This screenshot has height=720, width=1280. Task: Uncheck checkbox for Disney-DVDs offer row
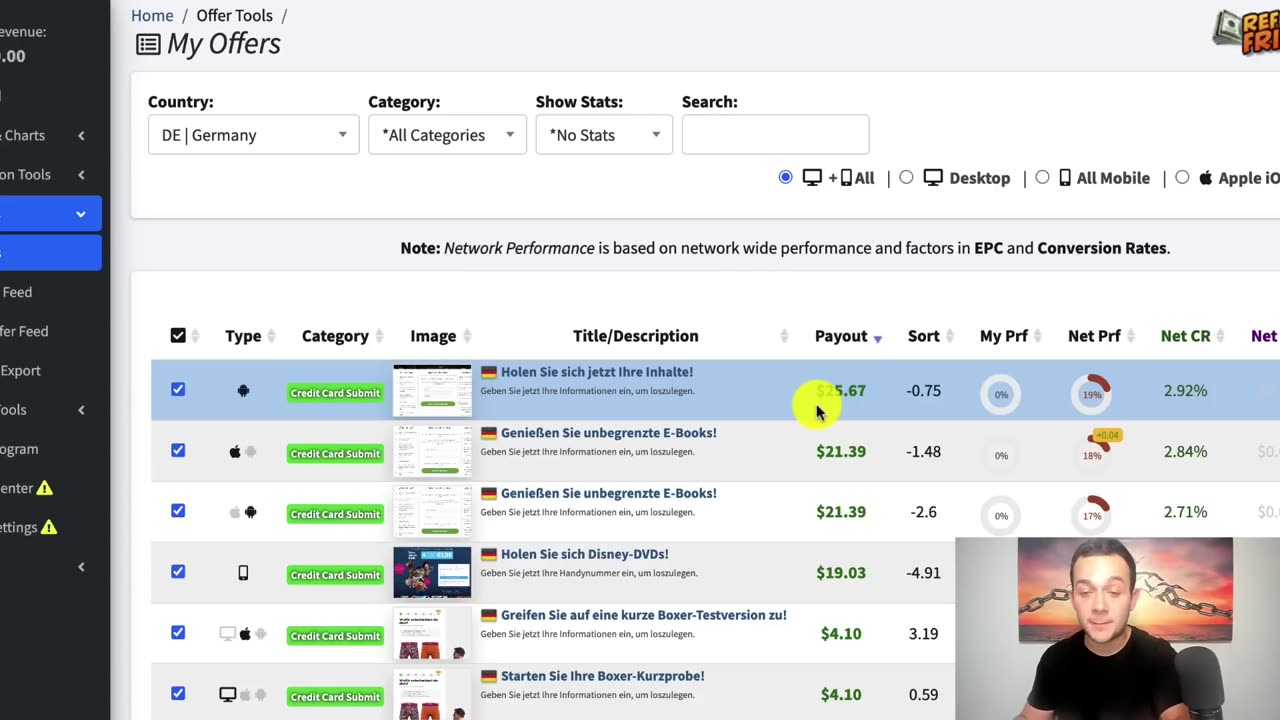pos(178,571)
